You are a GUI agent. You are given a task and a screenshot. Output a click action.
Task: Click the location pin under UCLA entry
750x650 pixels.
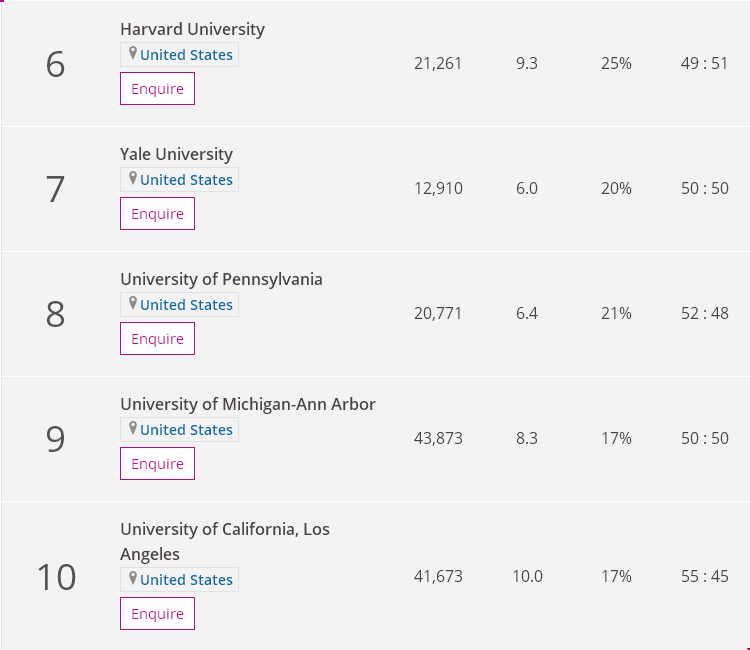click(133, 578)
